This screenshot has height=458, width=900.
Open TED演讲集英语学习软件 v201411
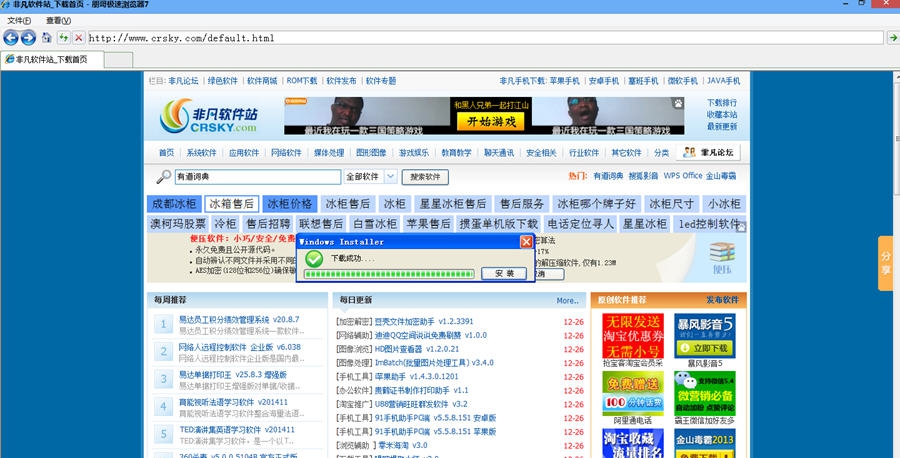237,430
